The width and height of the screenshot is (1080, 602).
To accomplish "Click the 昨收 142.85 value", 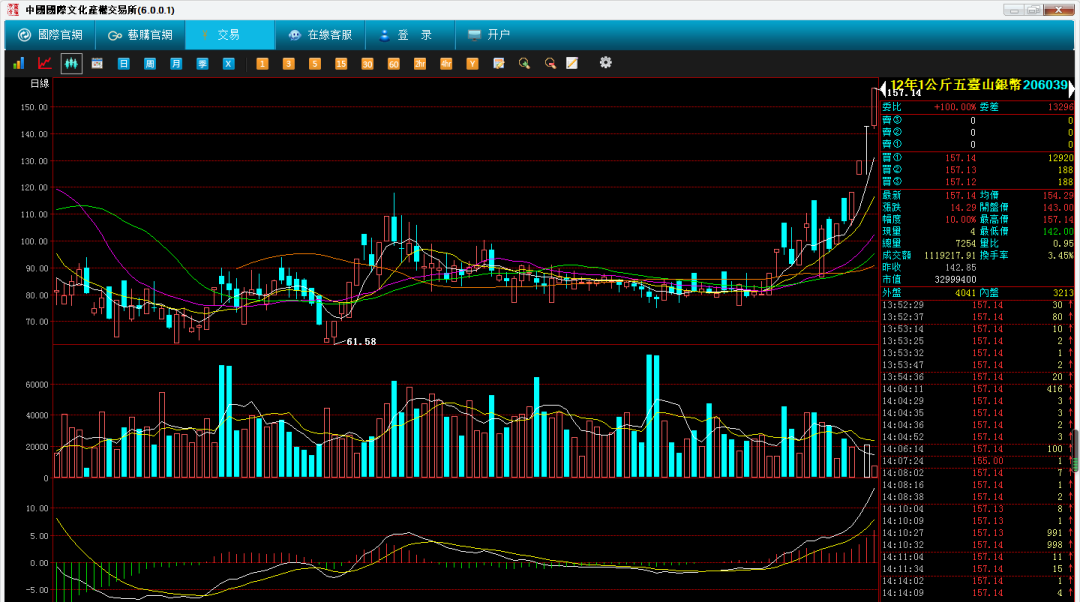I will pyautogui.click(x=961, y=268).
